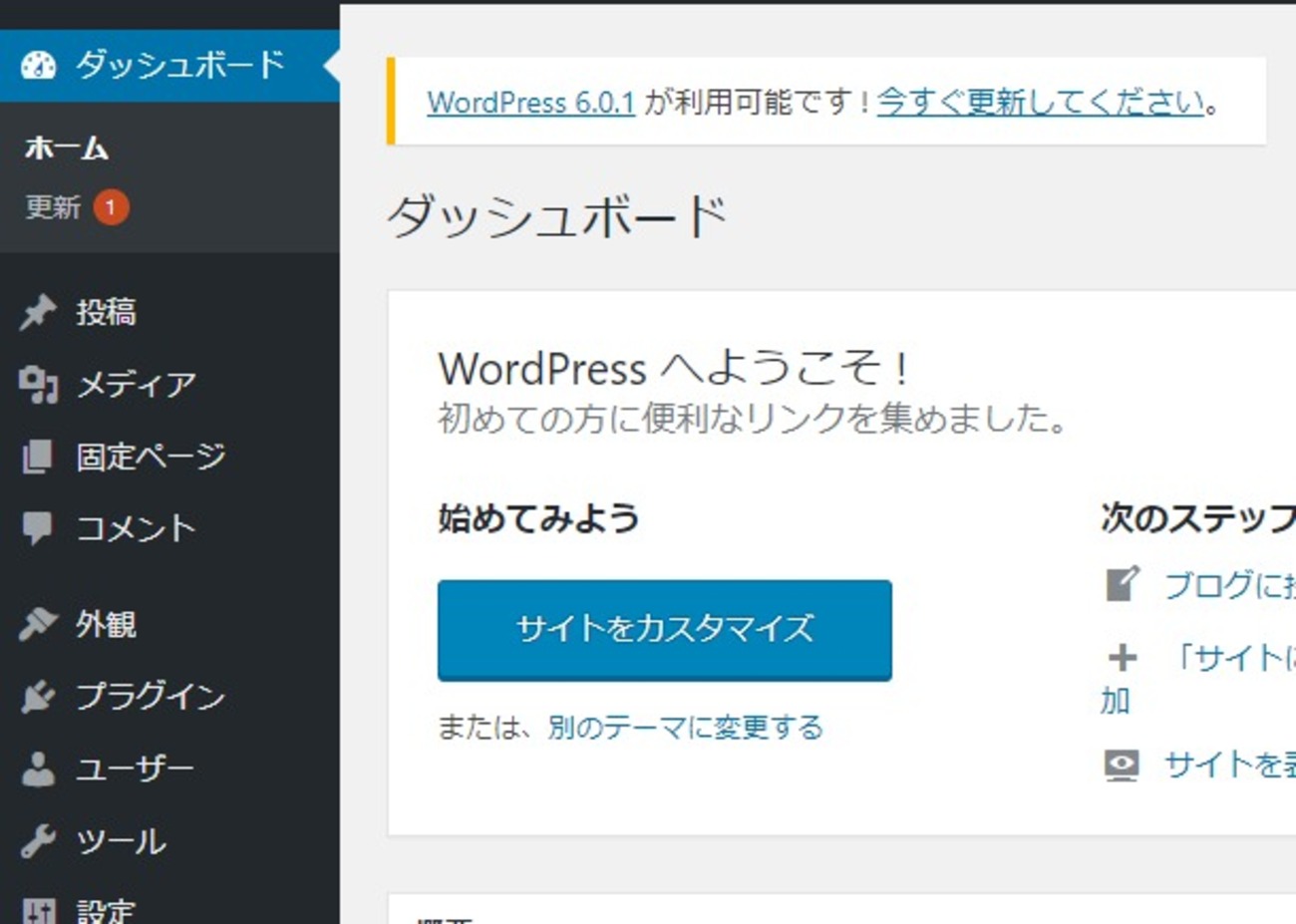Open the ツール menu label
1296x924 pixels.
click(x=121, y=841)
